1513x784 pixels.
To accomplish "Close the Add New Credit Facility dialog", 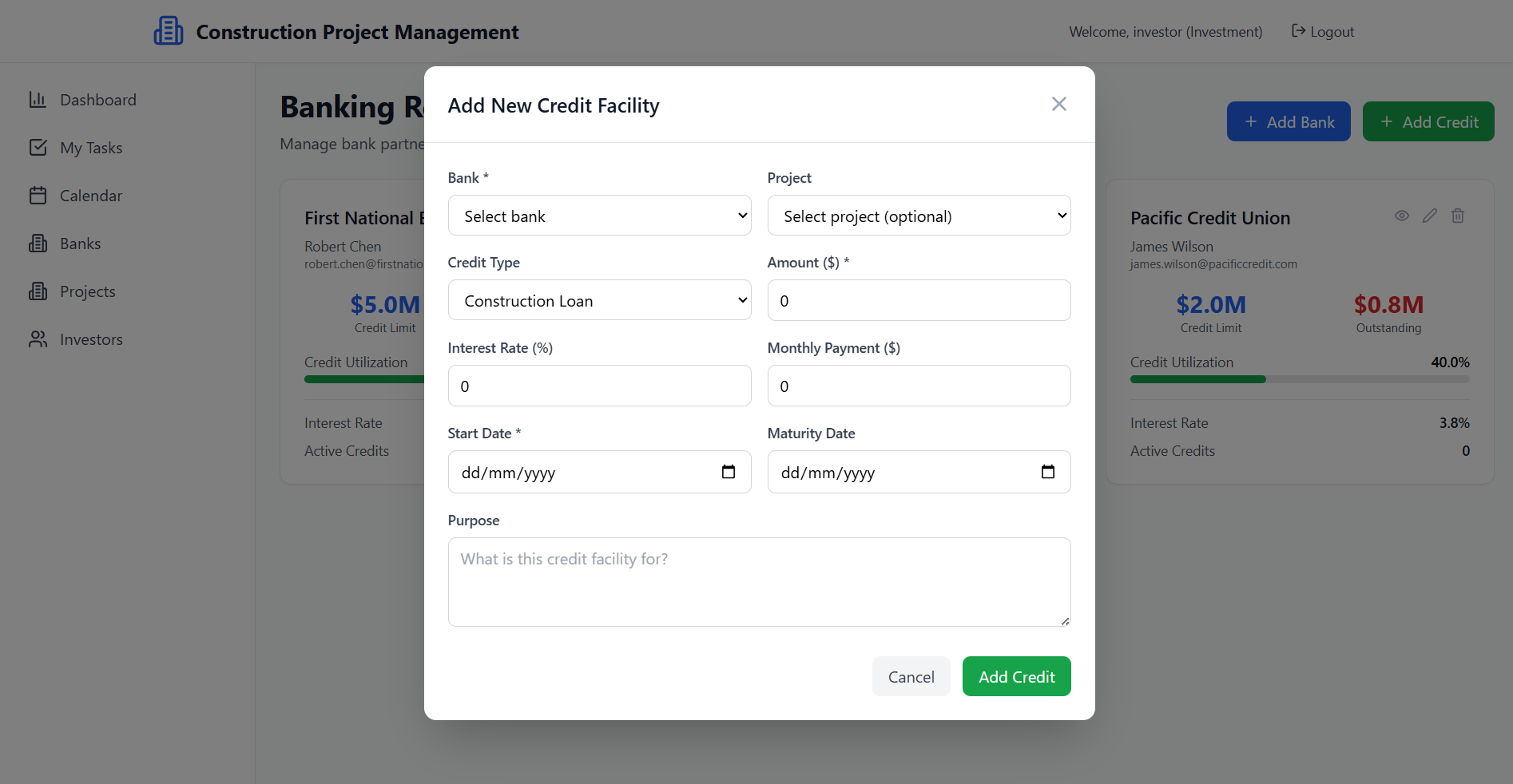I will [x=1058, y=104].
